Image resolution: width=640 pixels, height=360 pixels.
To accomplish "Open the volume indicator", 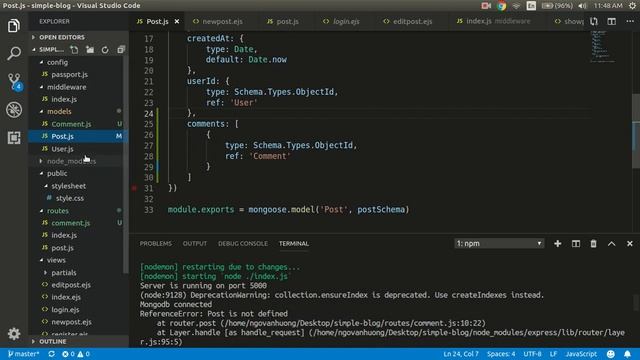I will click(582, 6).
